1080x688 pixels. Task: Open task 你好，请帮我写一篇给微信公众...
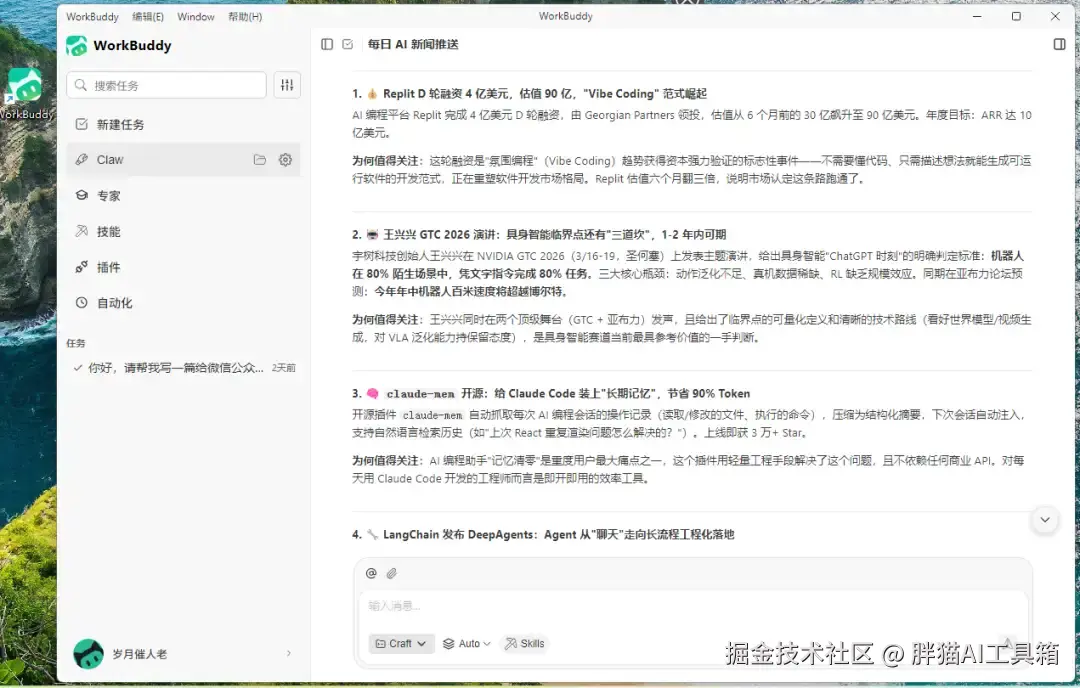(x=183, y=368)
